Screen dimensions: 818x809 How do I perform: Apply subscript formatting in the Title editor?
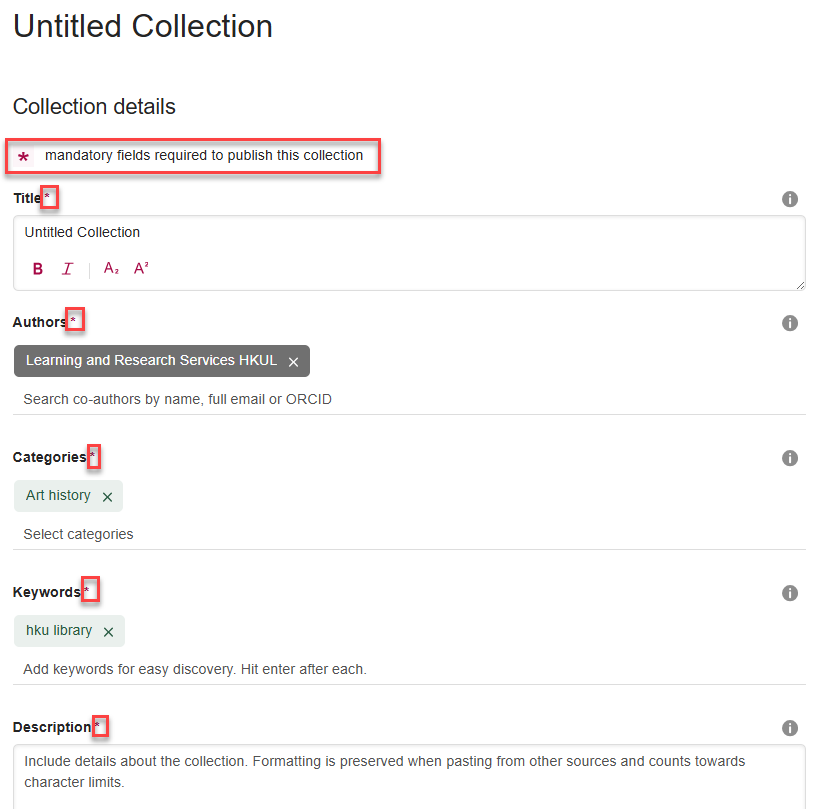pos(111,269)
